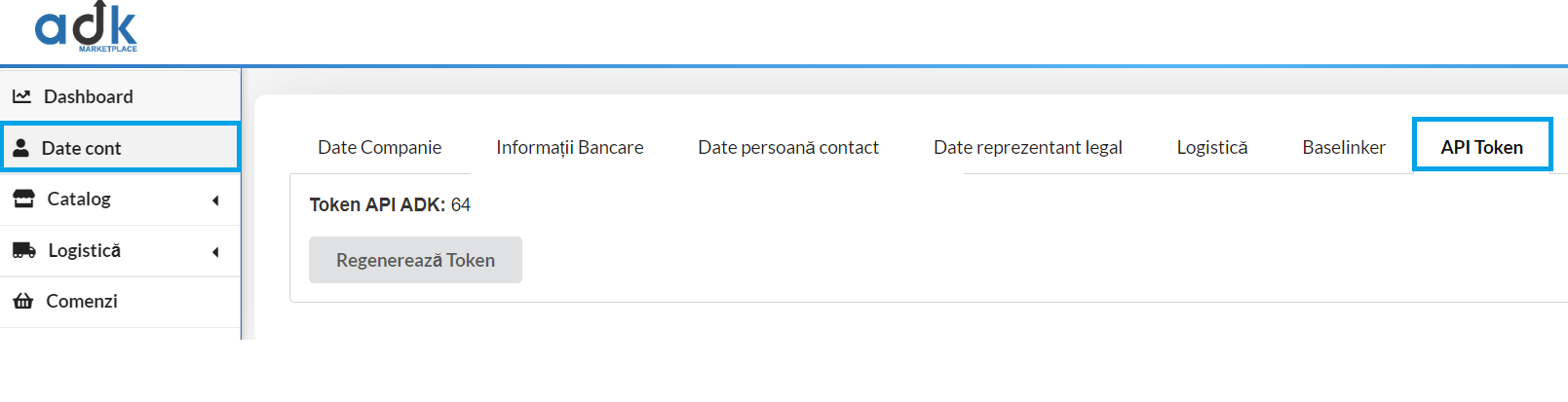Switch to the Logistică tab
Screen dimensions: 1568x402
(1212, 147)
